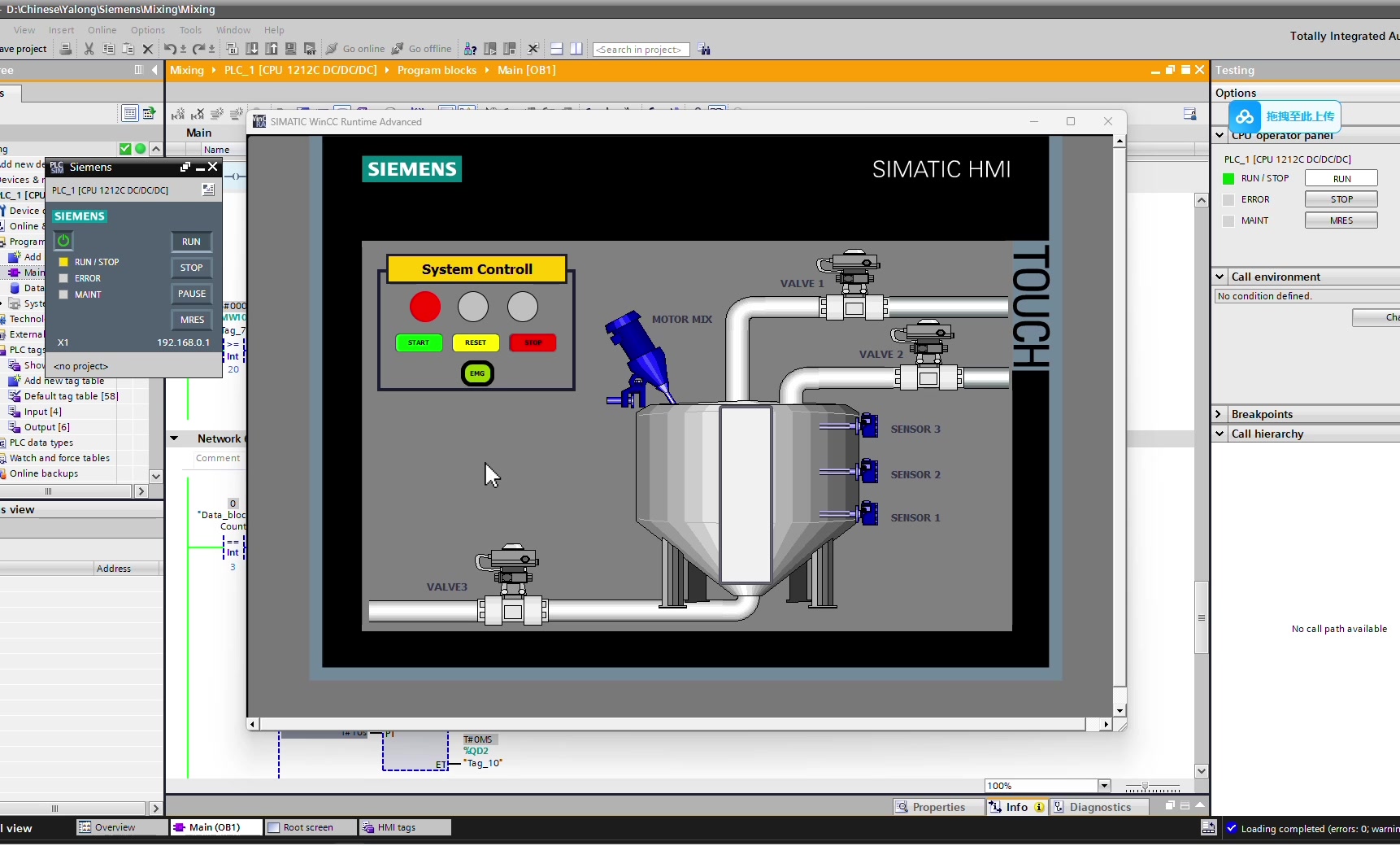The height and width of the screenshot is (846, 1400).
Task: Click PAUSE in the PLCSIM Siemens window
Action: point(191,294)
